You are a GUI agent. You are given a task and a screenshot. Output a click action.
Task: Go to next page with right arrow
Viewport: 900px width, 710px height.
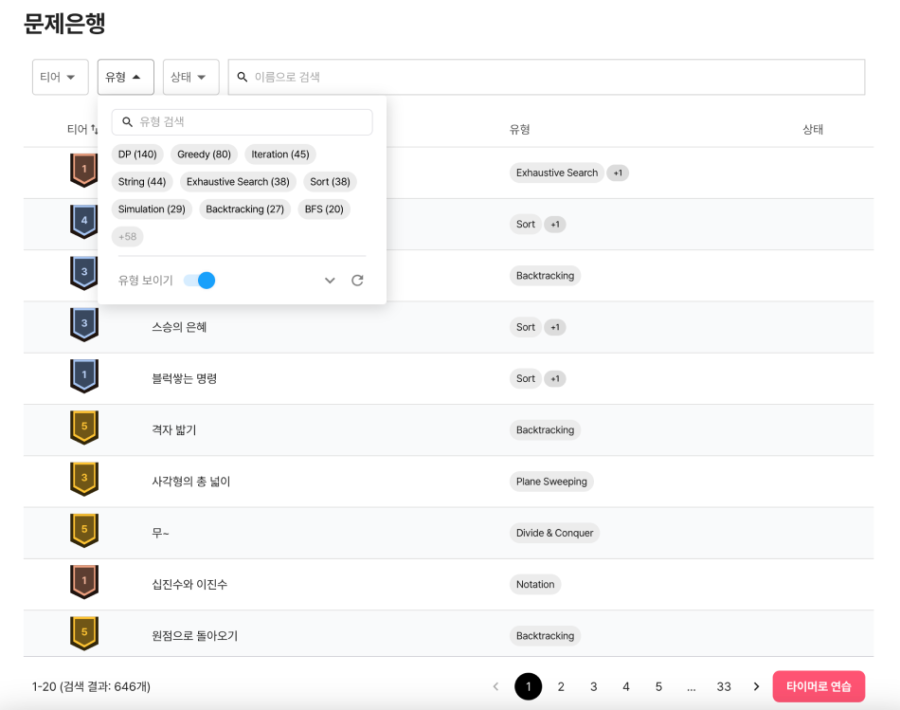756,686
